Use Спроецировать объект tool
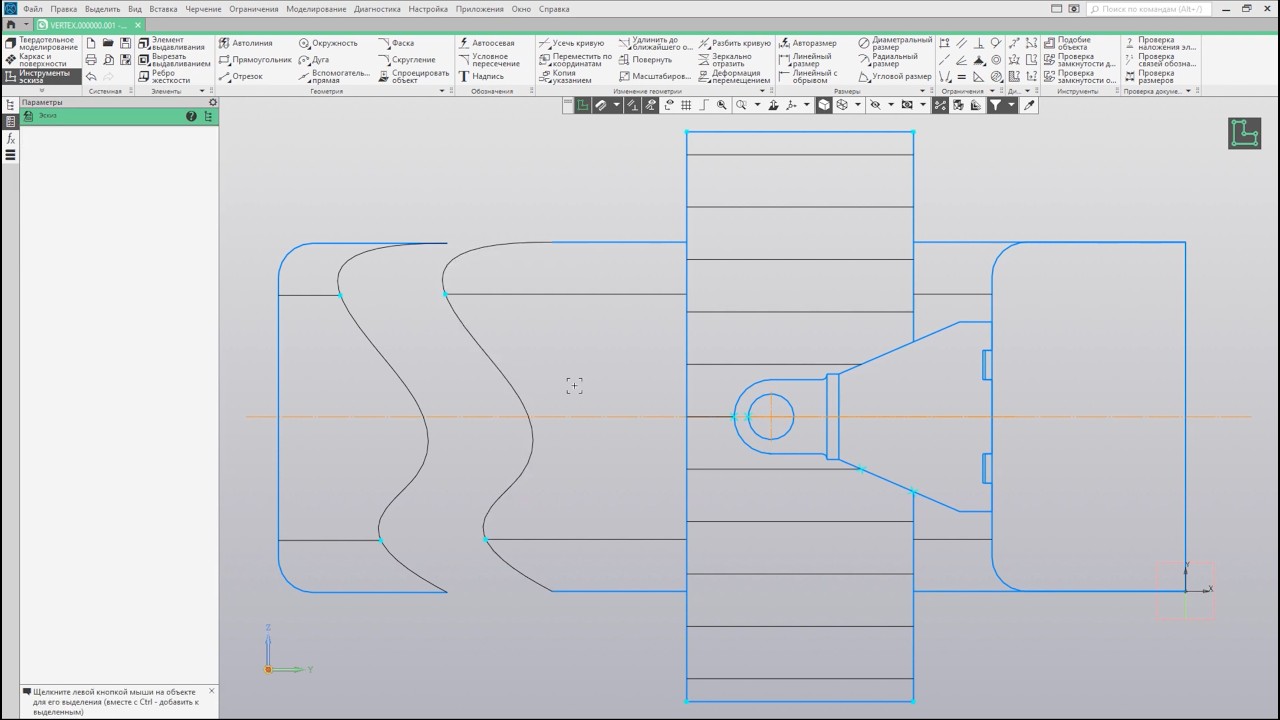This screenshot has height=720, width=1280. pos(414,76)
